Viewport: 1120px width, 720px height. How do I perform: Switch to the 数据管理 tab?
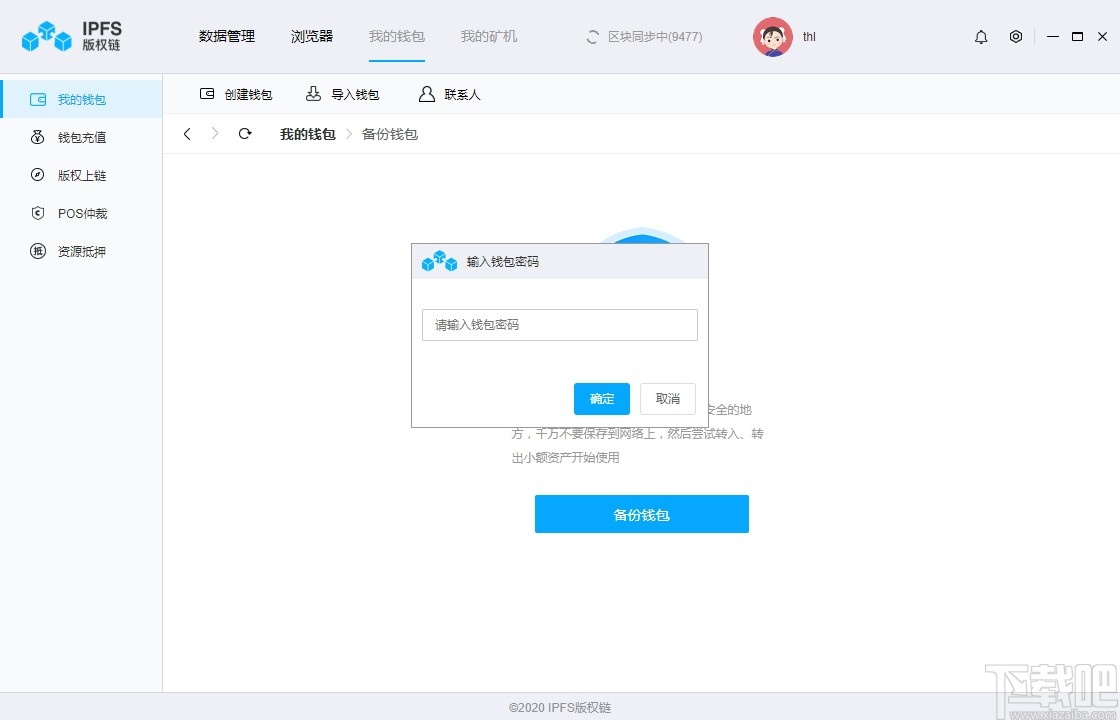pos(227,36)
